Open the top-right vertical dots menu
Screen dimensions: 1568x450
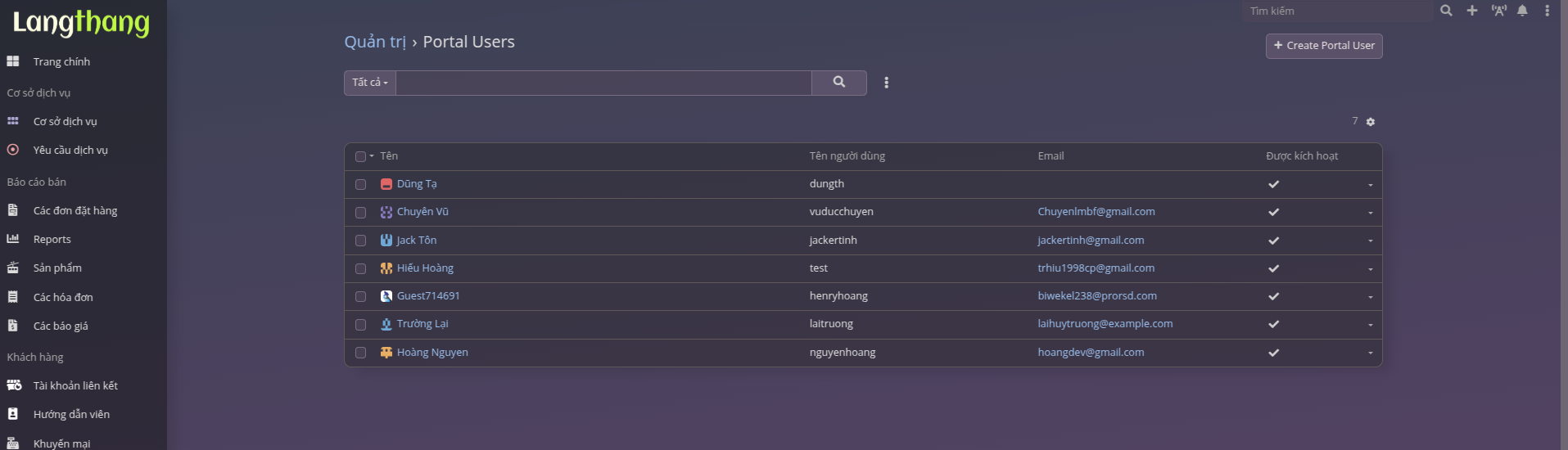[1547, 11]
